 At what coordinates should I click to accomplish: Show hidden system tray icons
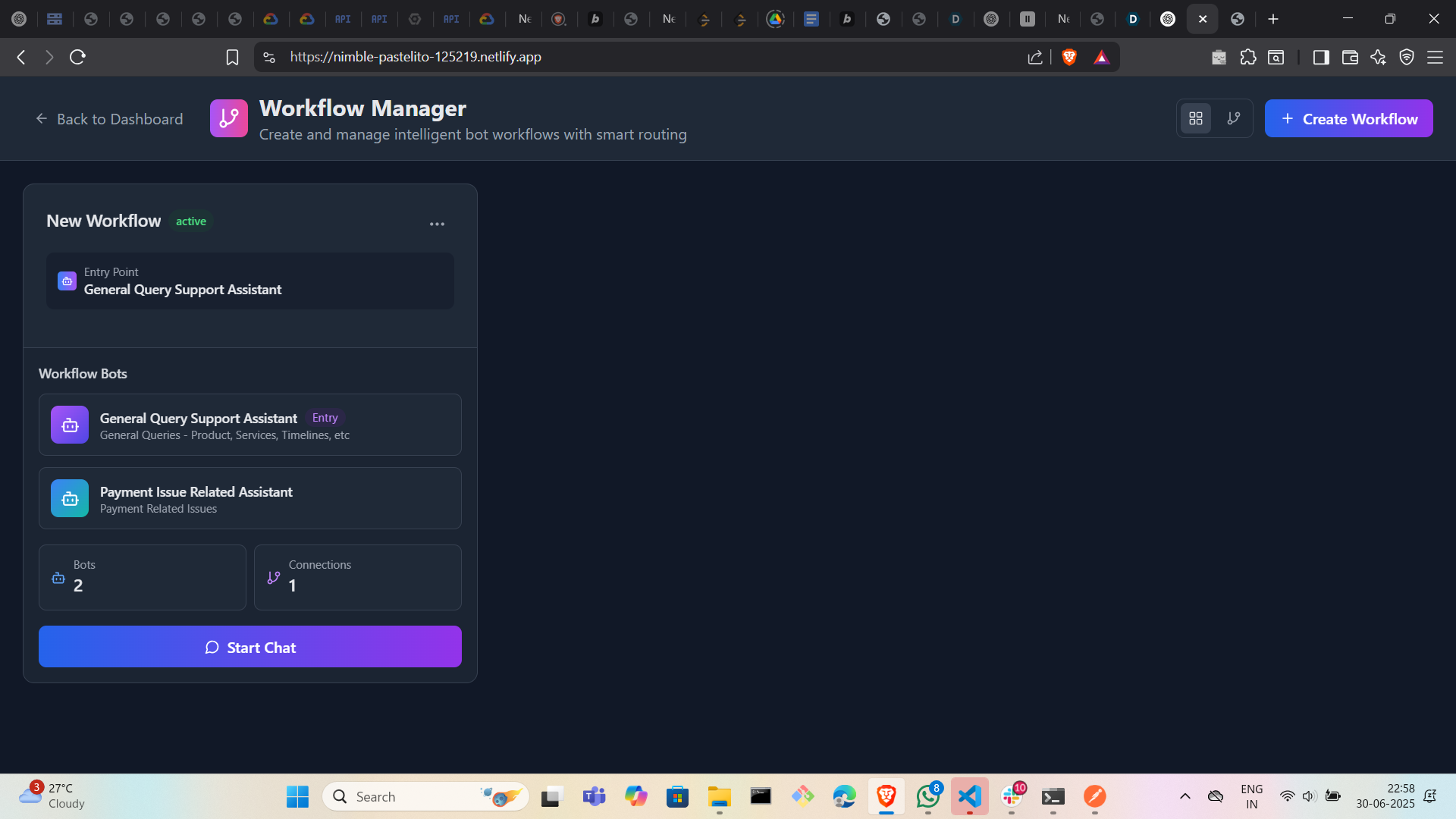click(1185, 796)
